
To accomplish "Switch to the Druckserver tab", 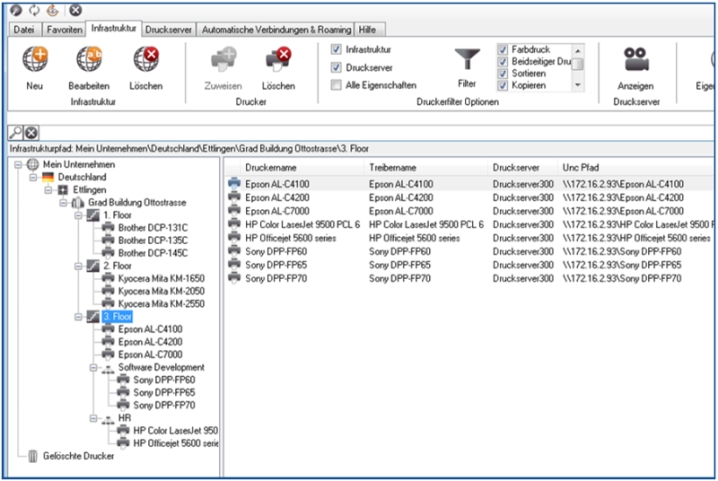I will pos(169,30).
